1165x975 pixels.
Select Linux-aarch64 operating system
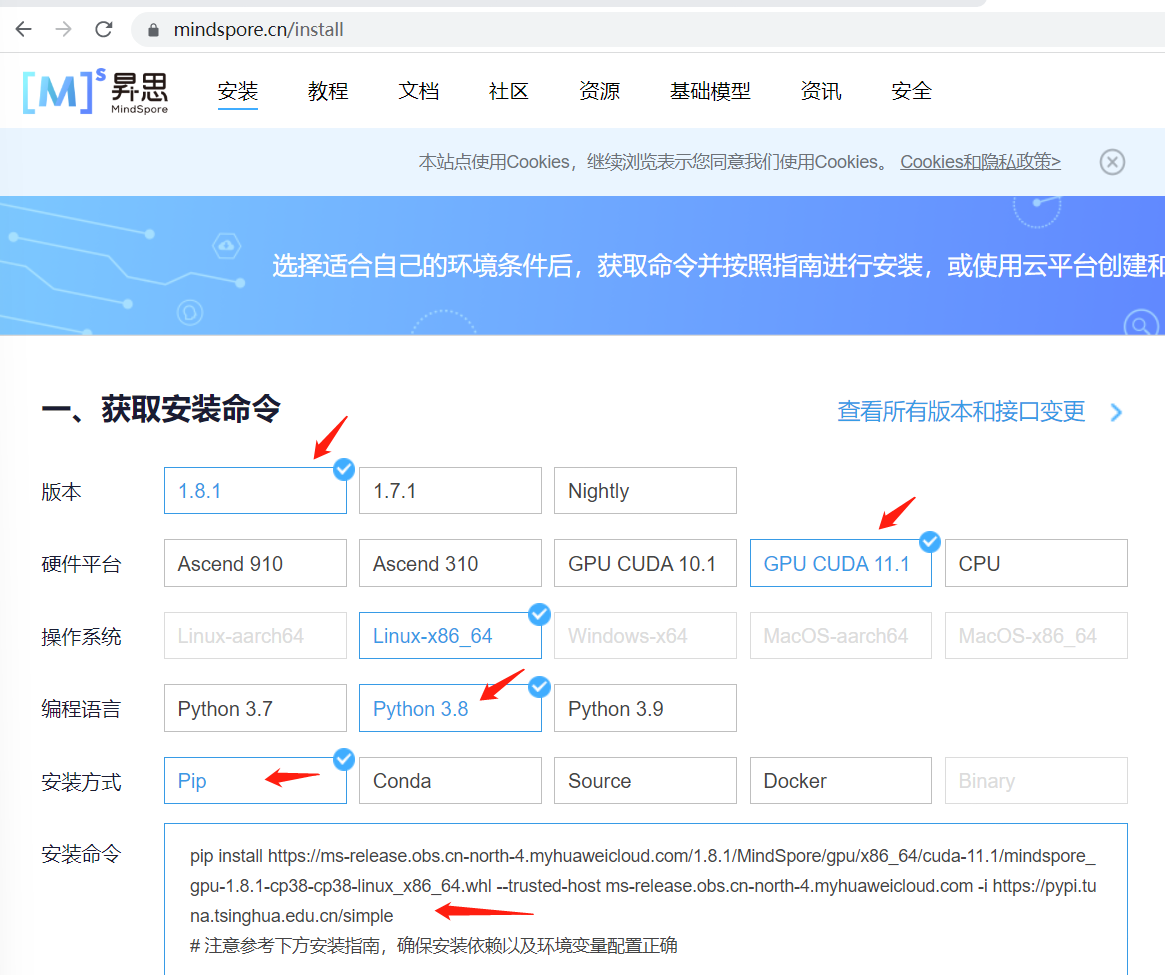tap(255, 635)
